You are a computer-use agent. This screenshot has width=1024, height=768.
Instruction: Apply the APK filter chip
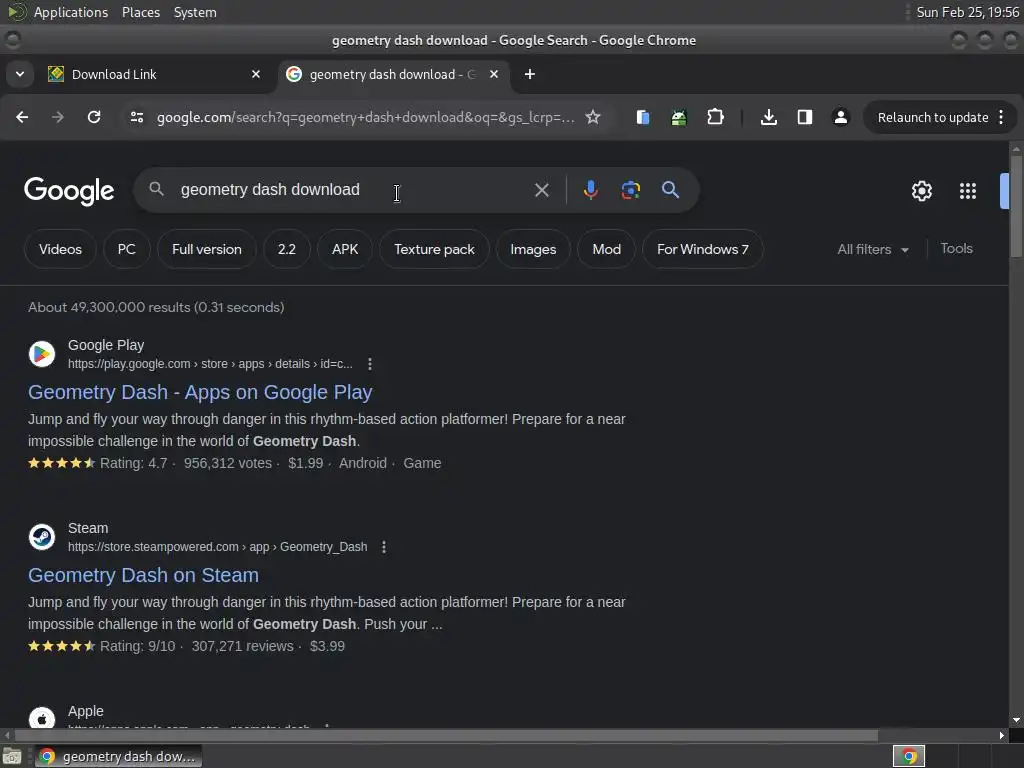pos(345,249)
